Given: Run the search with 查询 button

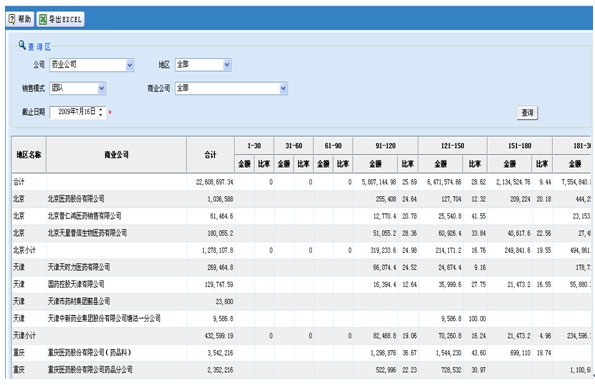Looking at the screenshot, I should 527,113.
